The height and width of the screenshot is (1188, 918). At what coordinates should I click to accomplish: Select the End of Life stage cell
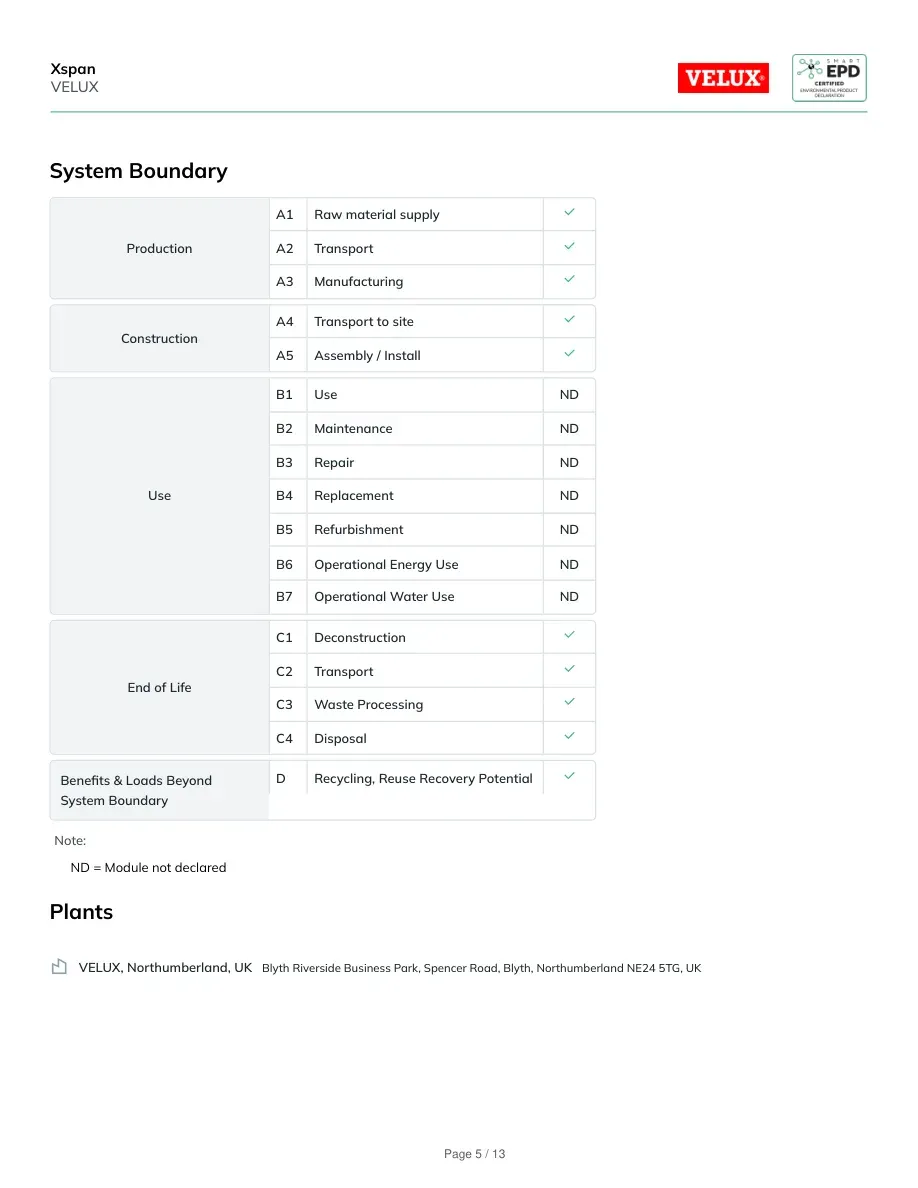click(x=160, y=687)
